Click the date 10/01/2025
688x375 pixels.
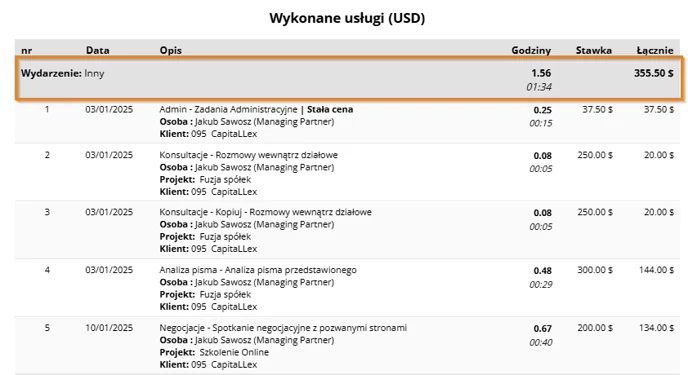tap(109, 328)
